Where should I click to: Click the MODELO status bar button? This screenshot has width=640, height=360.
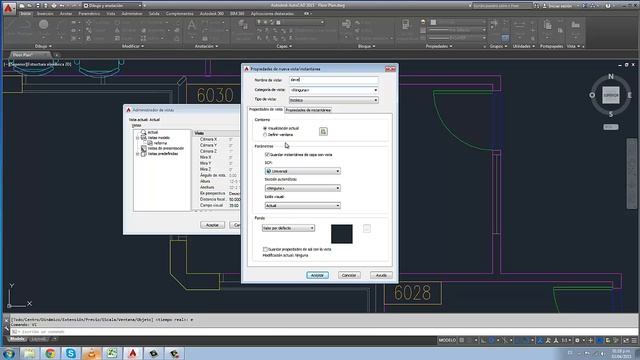pyautogui.click(x=447, y=340)
